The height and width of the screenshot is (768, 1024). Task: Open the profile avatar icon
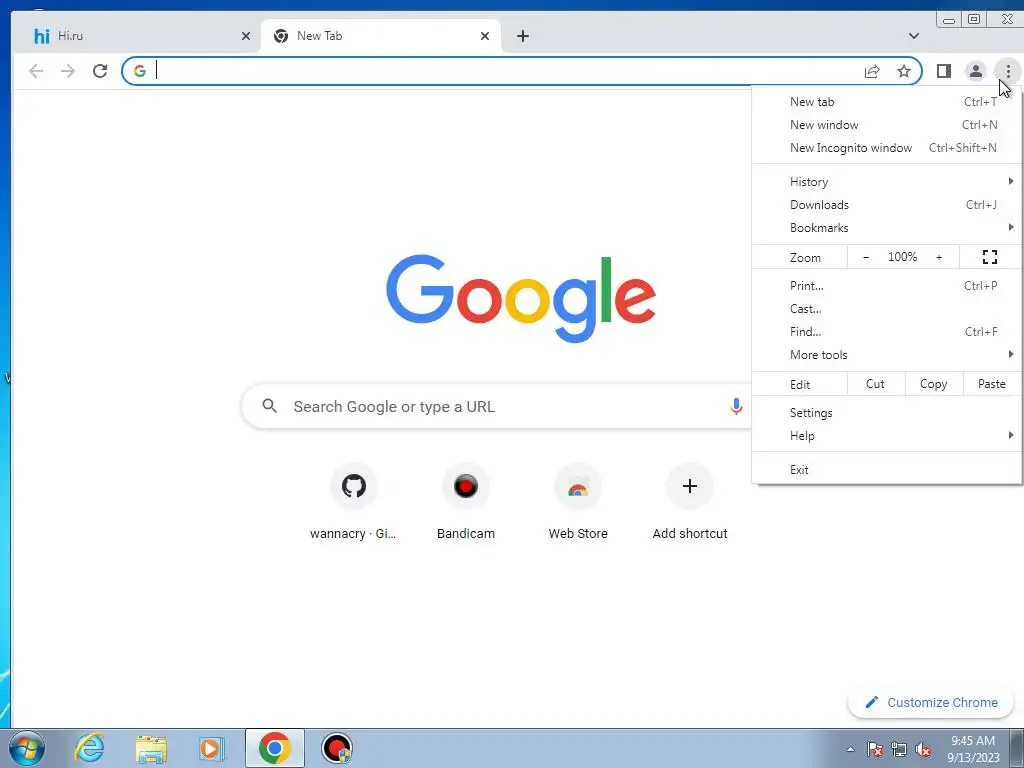click(x=976, y=71)
